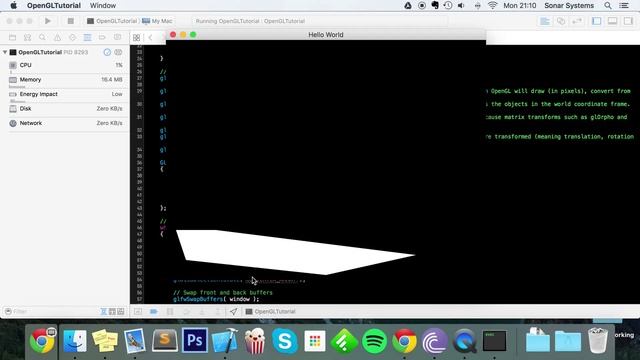Image resolution: width=640 pixels, height=360 pixels.
Task: Open Photoshop from the Dock
Action: click(x=195, y=341)
